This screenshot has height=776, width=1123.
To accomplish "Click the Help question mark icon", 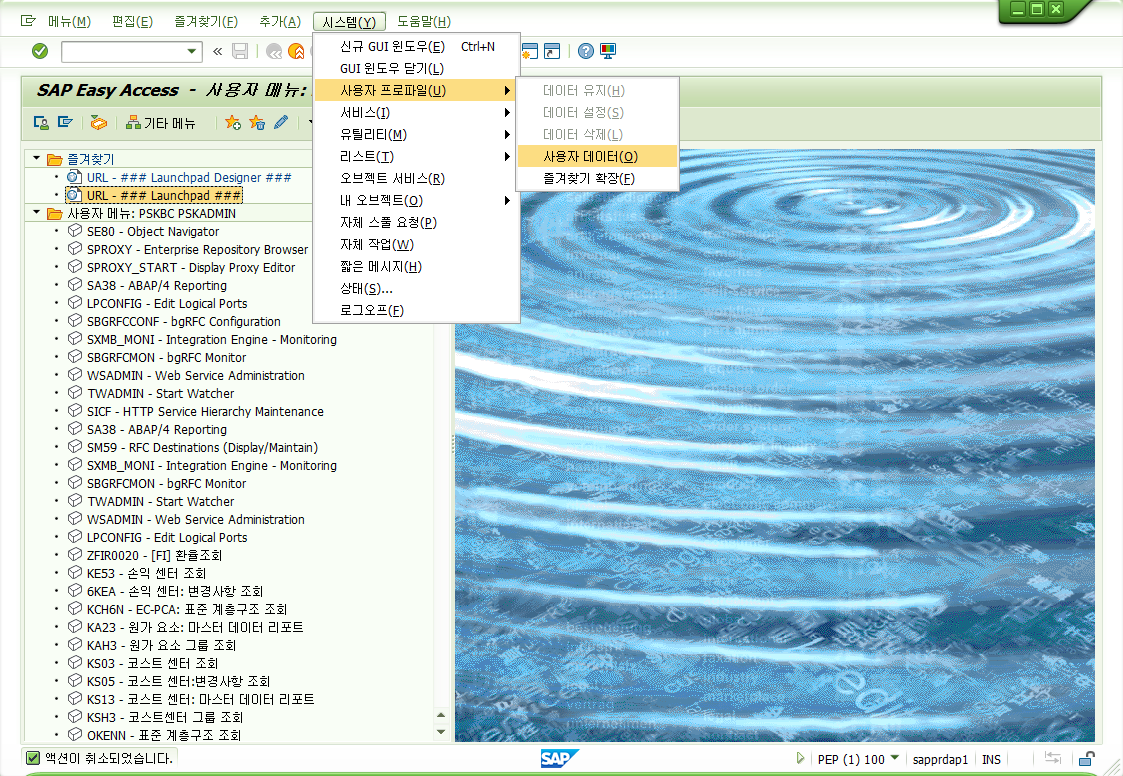I will point(586,51).
